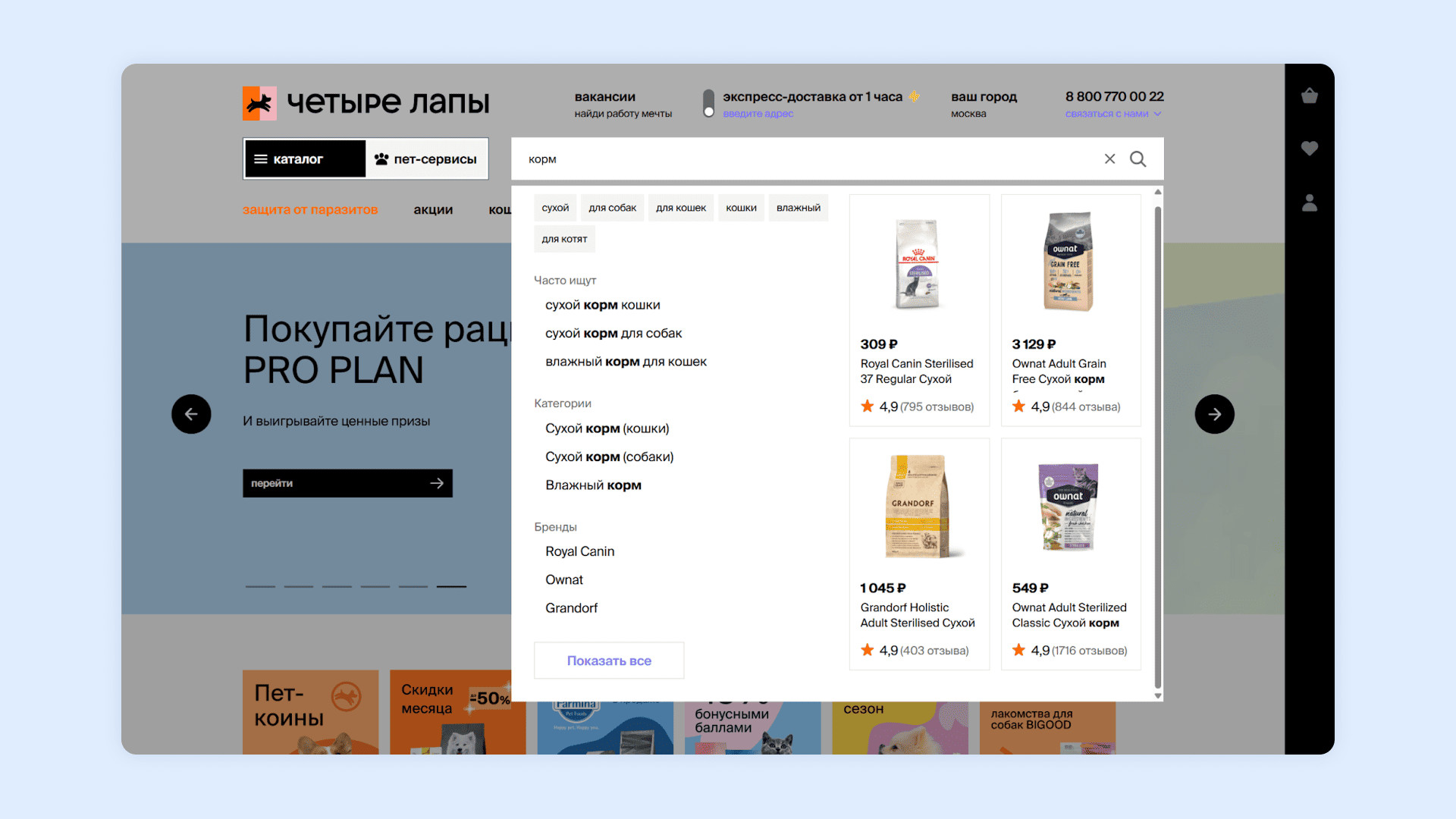Go to next banner slide arrow

click(1214, 414)
